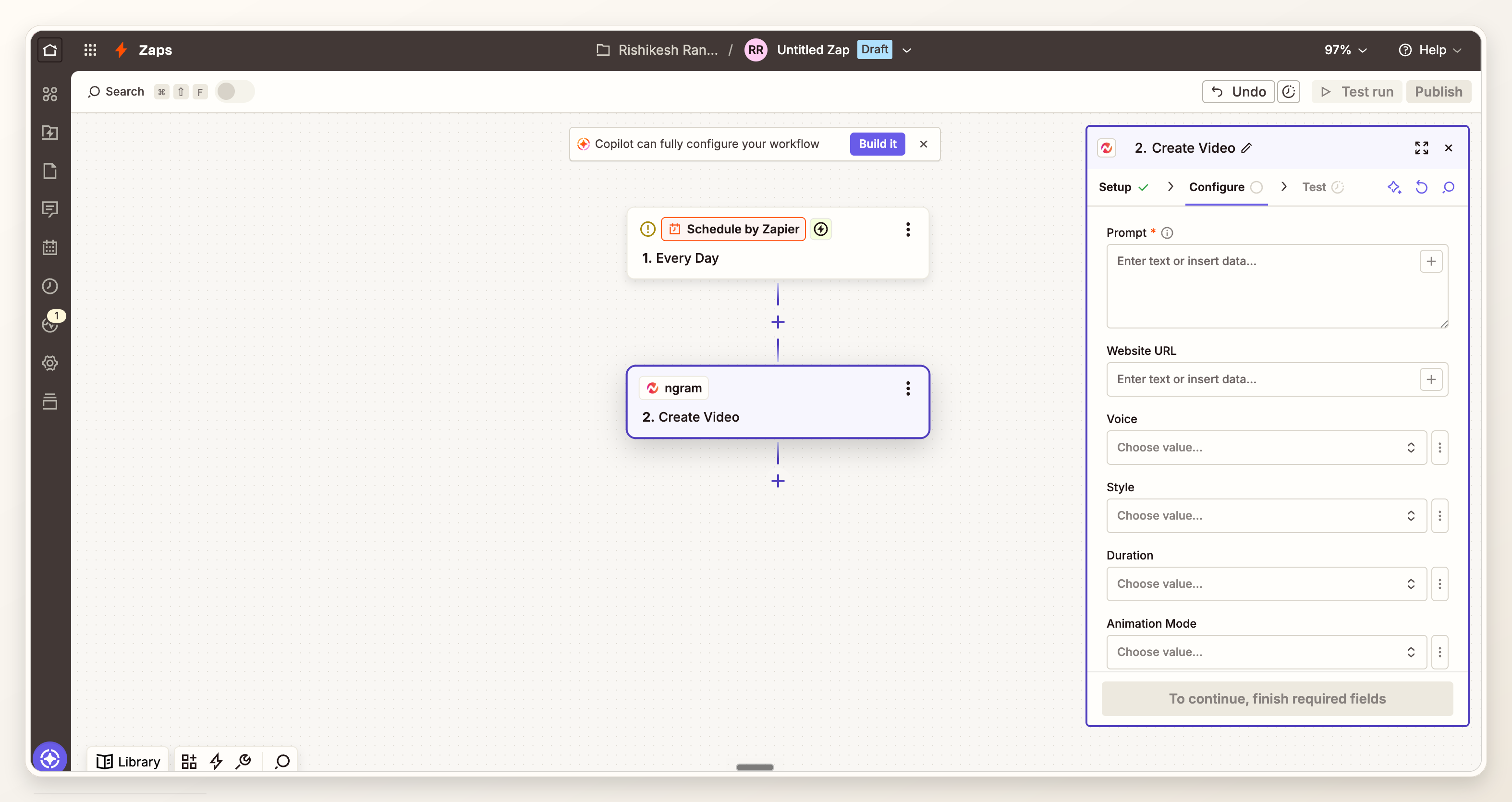Open Duration field options menu
The height and width of the screenshot is (802, 1512).
(x=1439, y=584)
